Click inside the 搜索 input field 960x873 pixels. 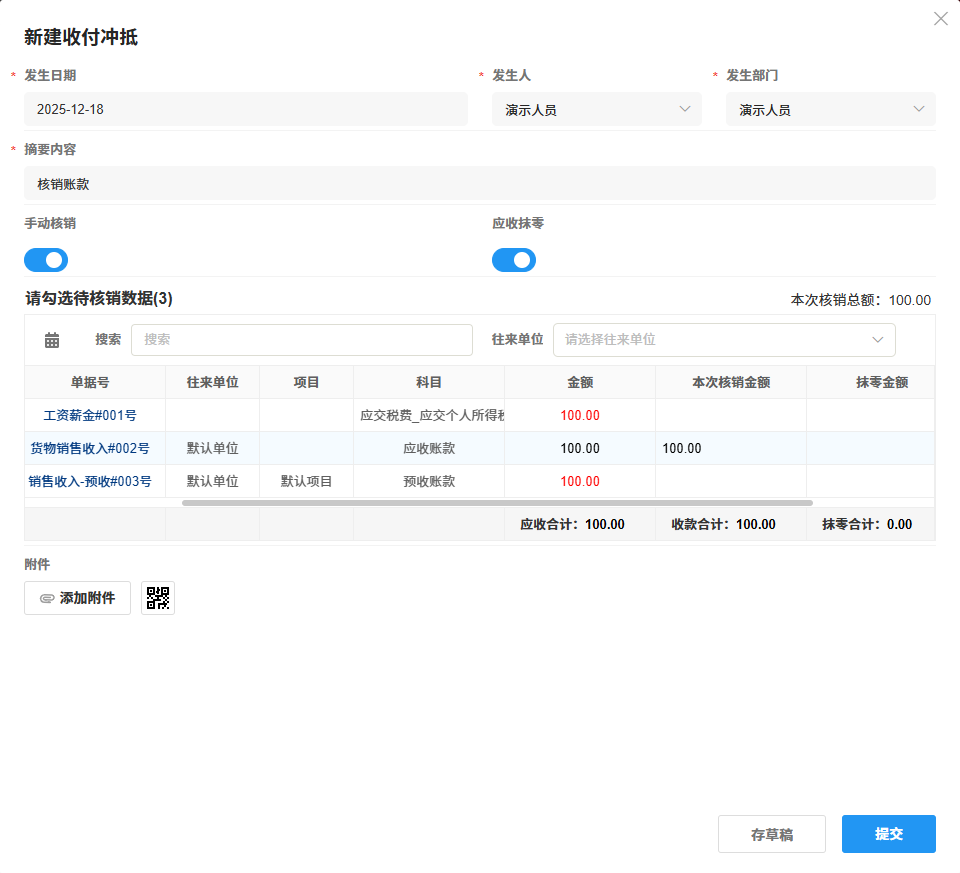[x=300, y=340]
